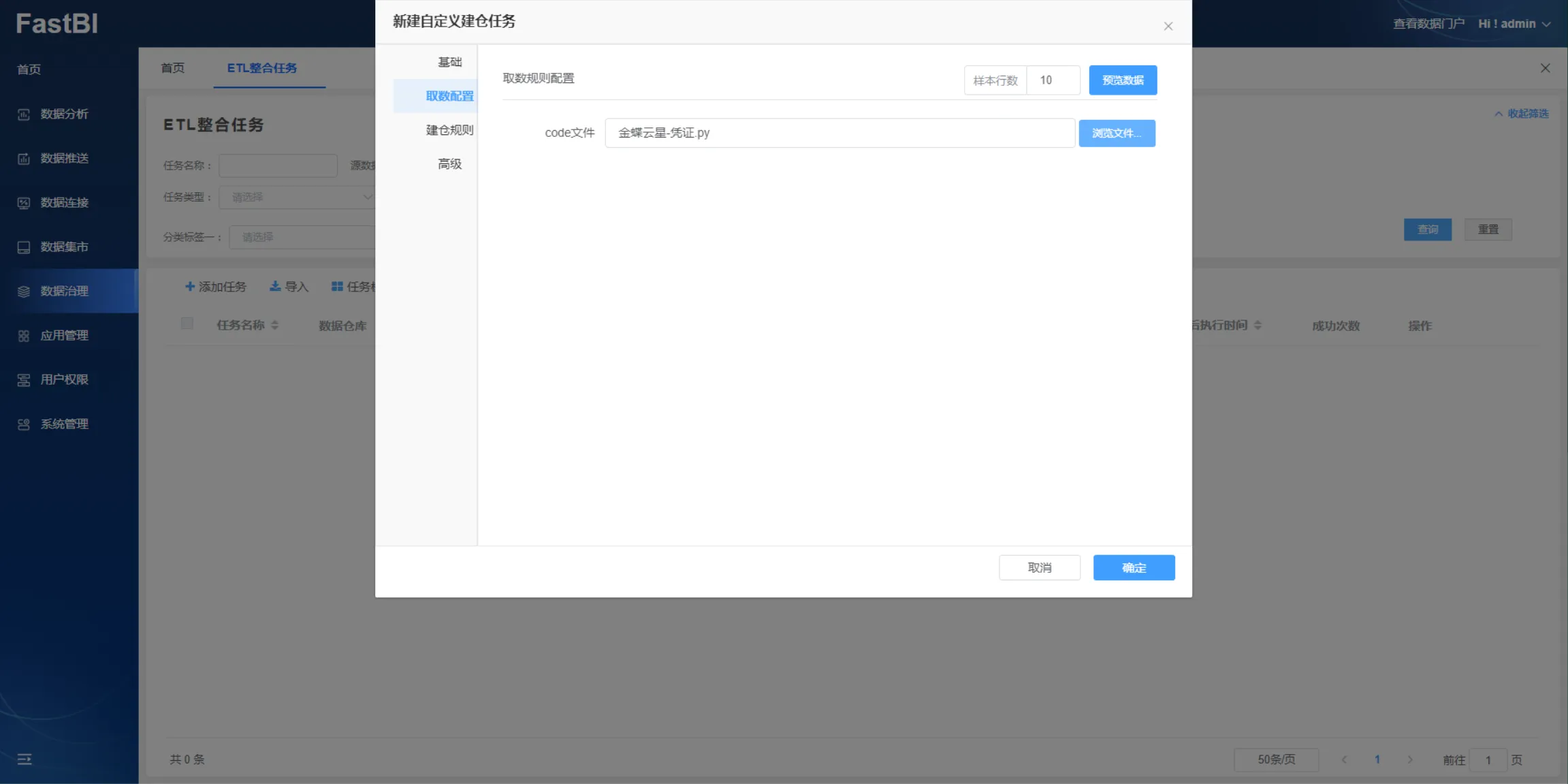Screen dimensions: 1568x784
Task: Click the 预览数据 button
Action: coord(1123,80)
